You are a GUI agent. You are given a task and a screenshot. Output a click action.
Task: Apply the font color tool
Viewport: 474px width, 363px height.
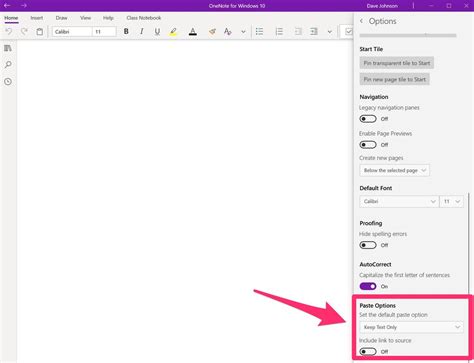pos(193,32)
